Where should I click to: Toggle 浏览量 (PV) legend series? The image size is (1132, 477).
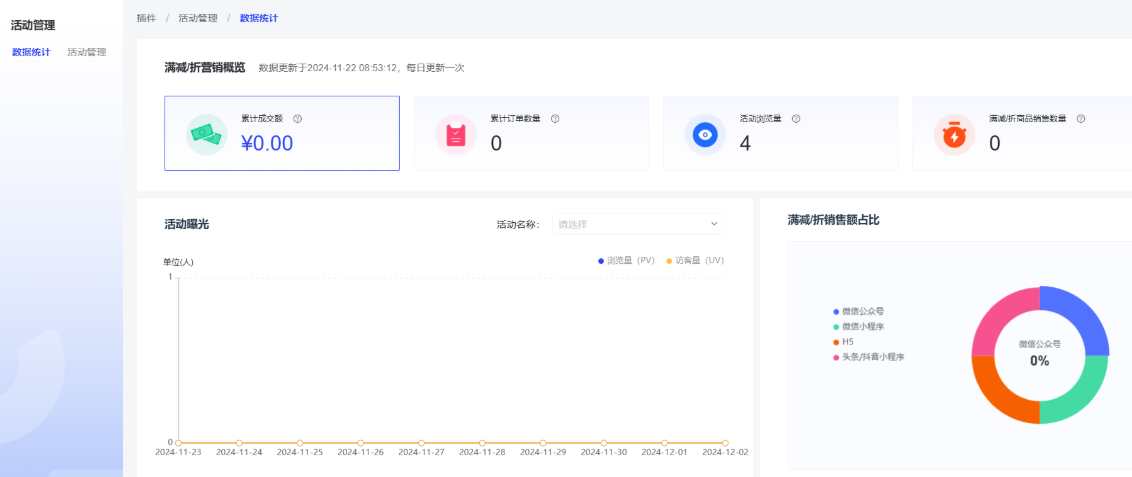coord(626,260)
